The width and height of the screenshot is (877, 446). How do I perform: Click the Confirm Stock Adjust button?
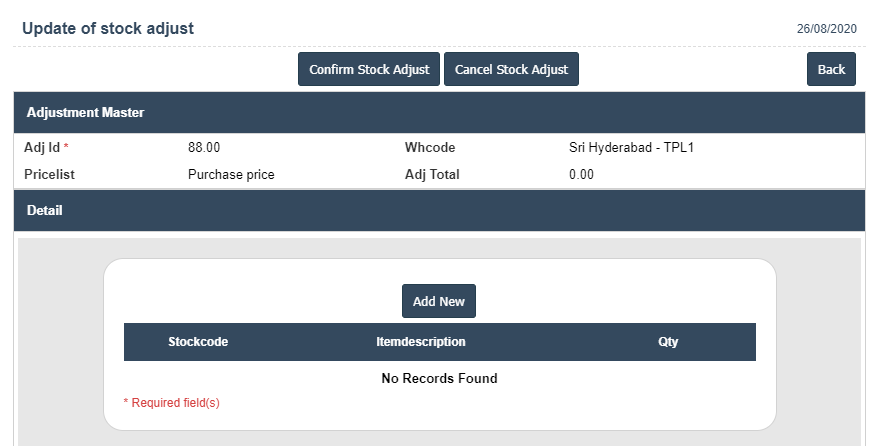[369, 70]
